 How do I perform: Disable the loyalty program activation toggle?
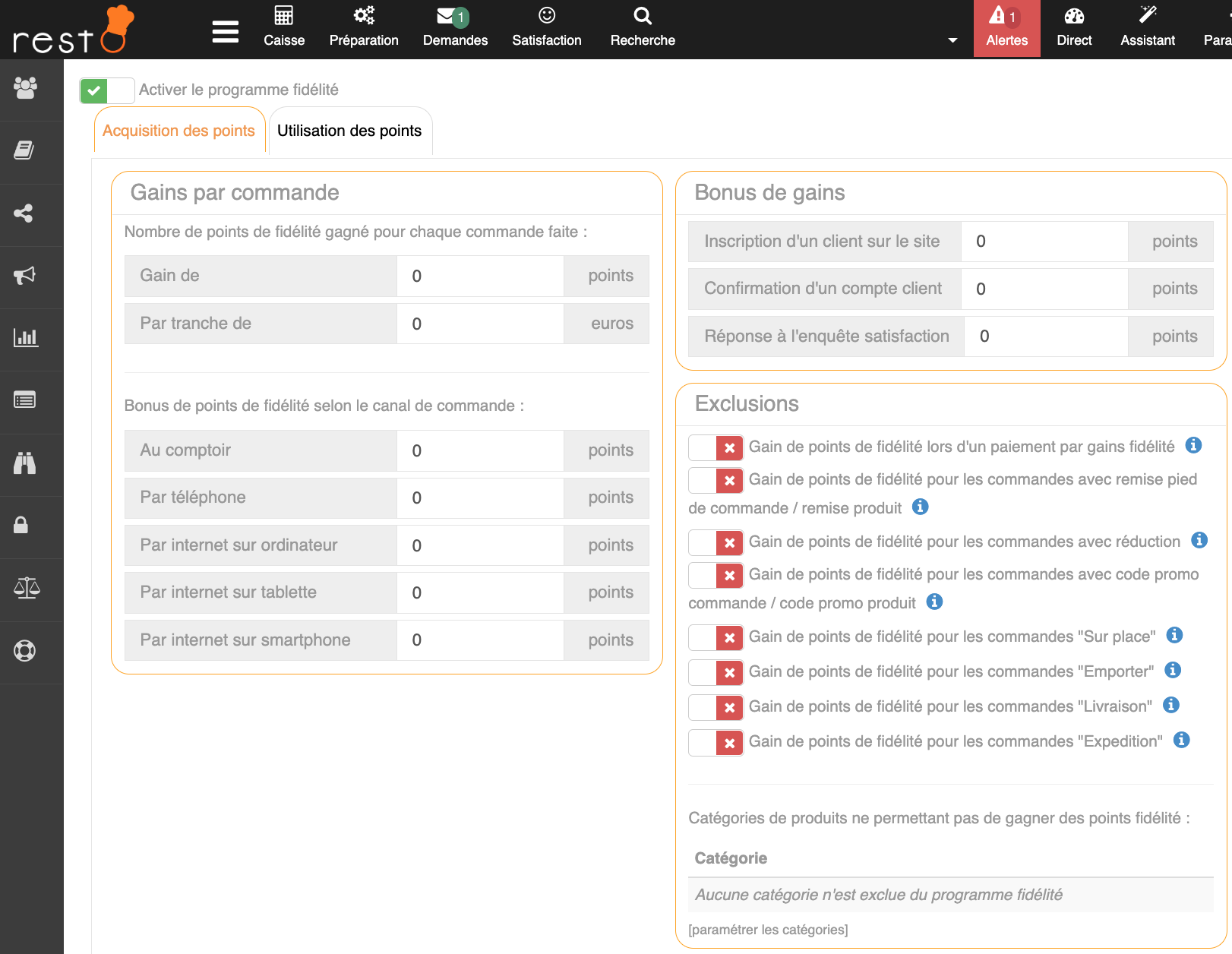(x=107, y=91)
